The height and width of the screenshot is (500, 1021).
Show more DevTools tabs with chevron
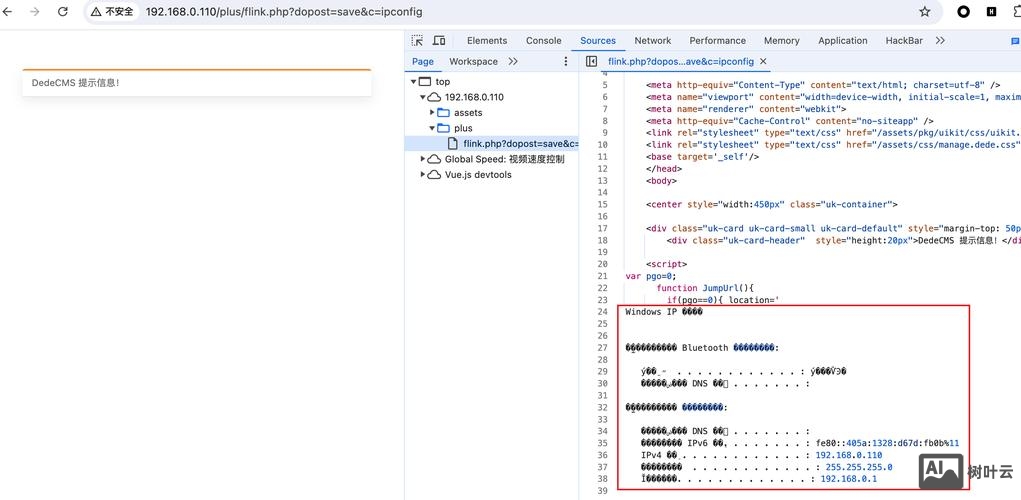(x=941, y=41)
